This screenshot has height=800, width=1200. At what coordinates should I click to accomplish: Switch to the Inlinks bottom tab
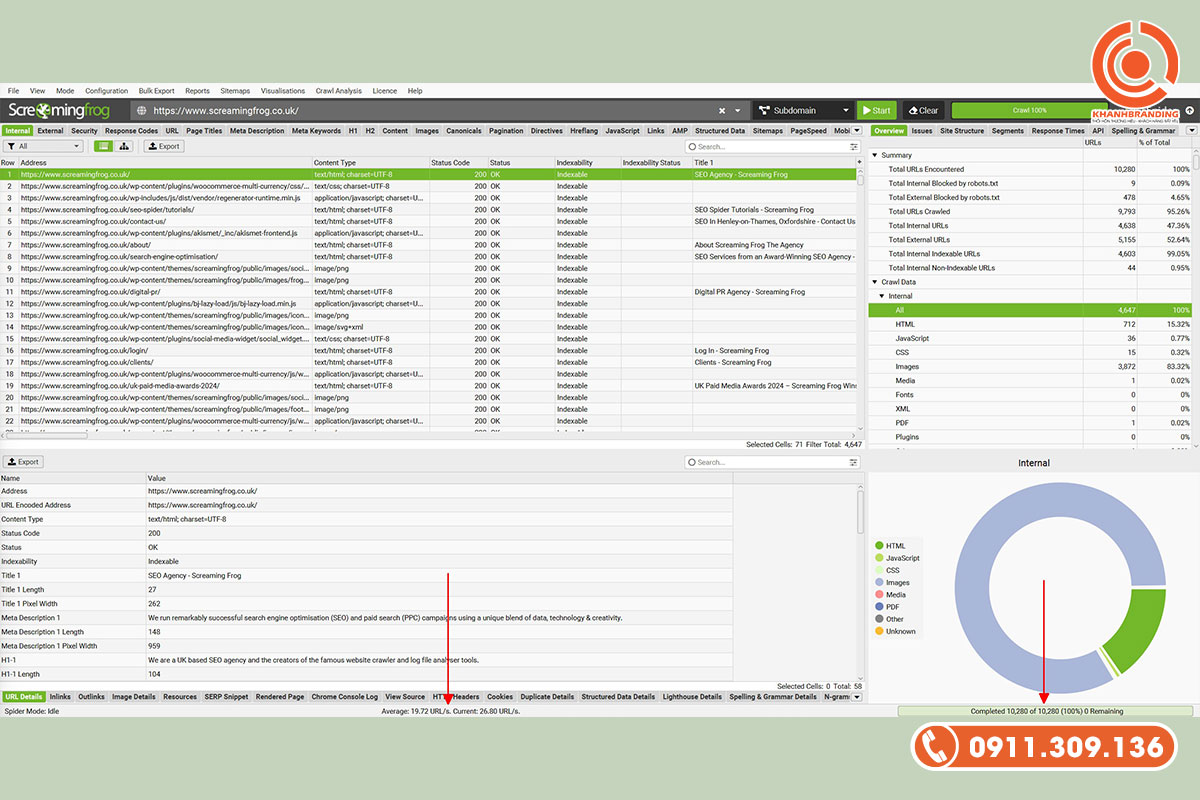60,697
